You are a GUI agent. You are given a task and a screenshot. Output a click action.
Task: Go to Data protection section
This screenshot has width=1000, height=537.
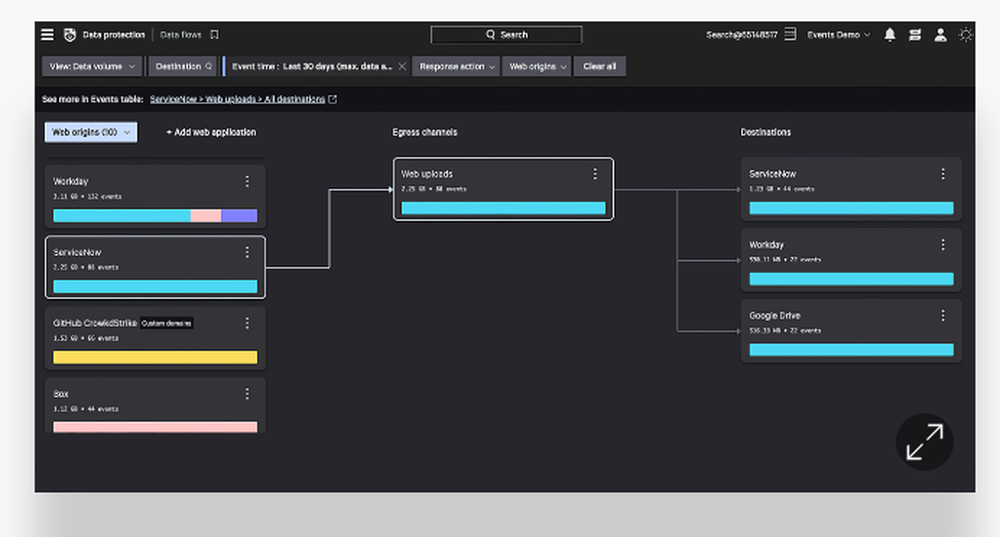(x=114, y=35)
